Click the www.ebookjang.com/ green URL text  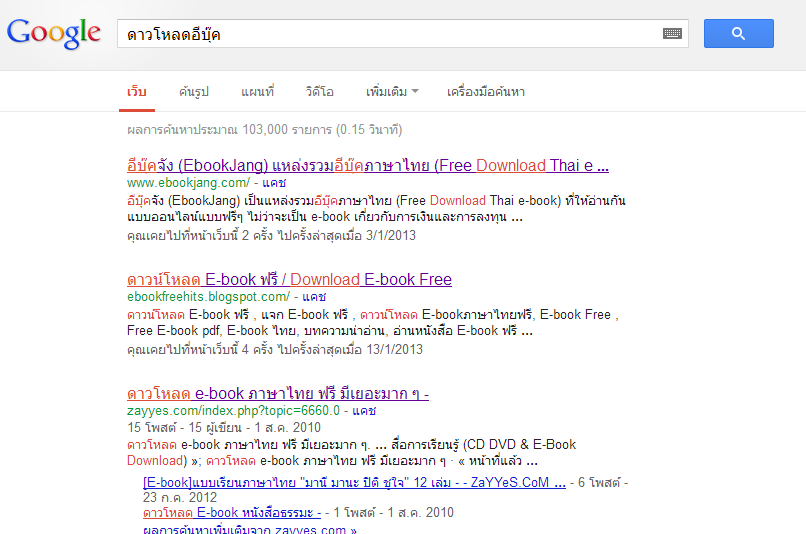pos(189,182)
